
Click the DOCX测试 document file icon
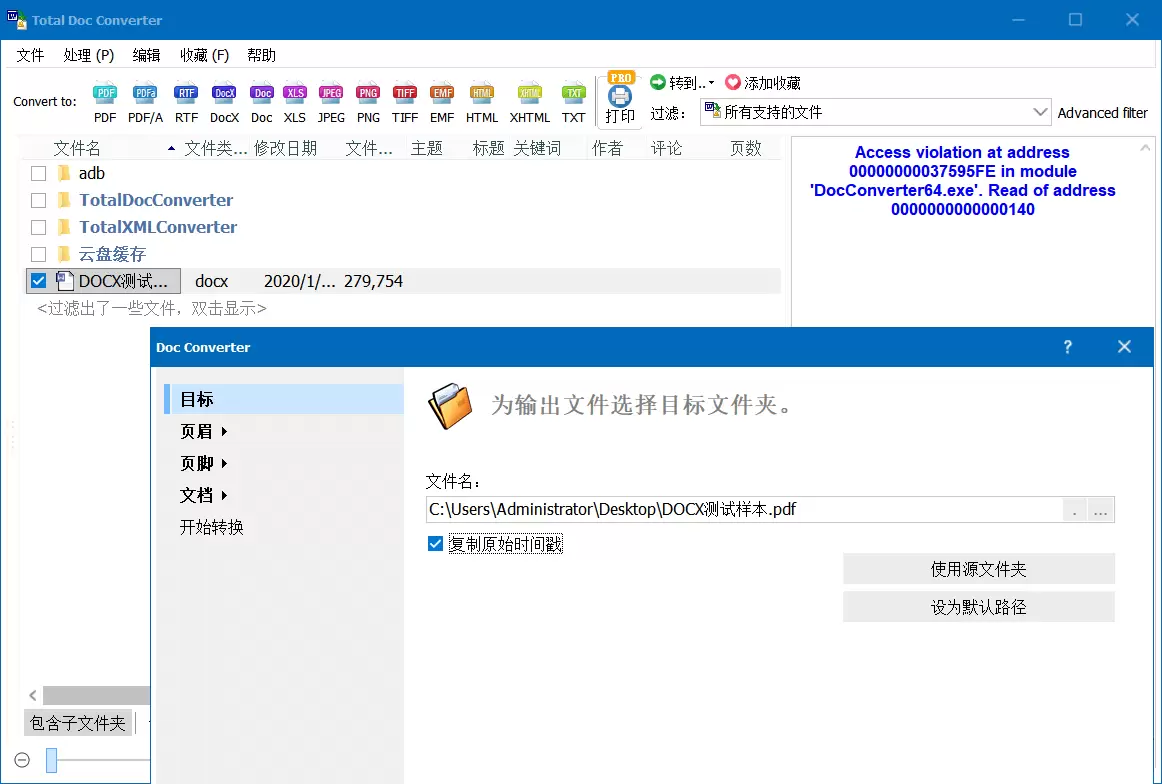click(65, 281)
